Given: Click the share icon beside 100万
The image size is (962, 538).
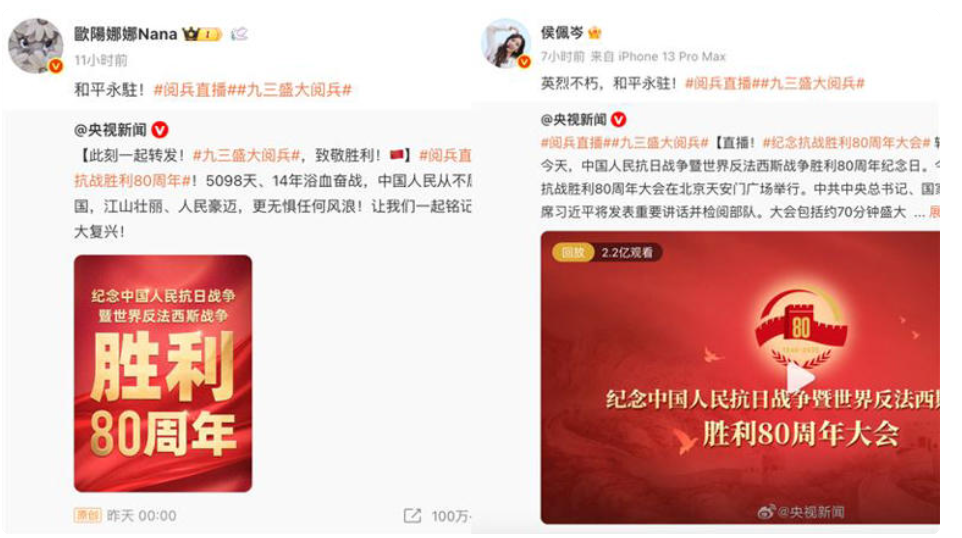Looking at the screenshot, I should (x=412, y=516).
